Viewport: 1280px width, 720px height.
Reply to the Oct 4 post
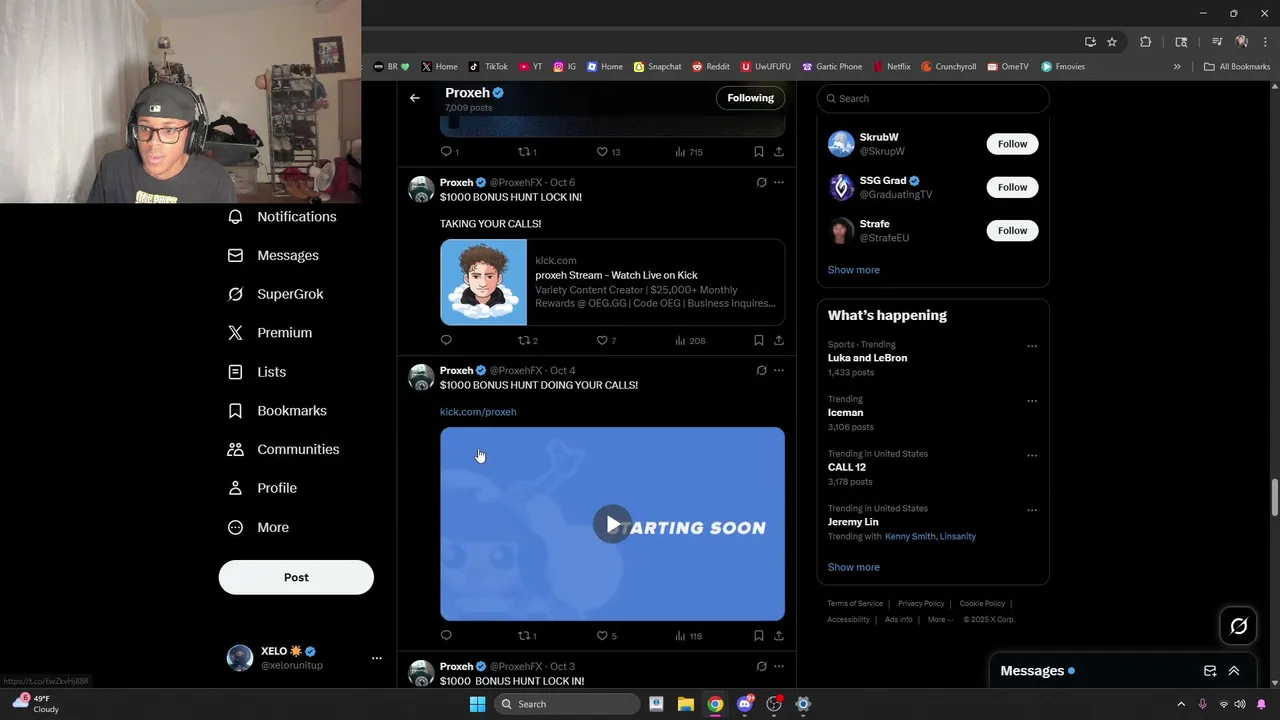446,635
